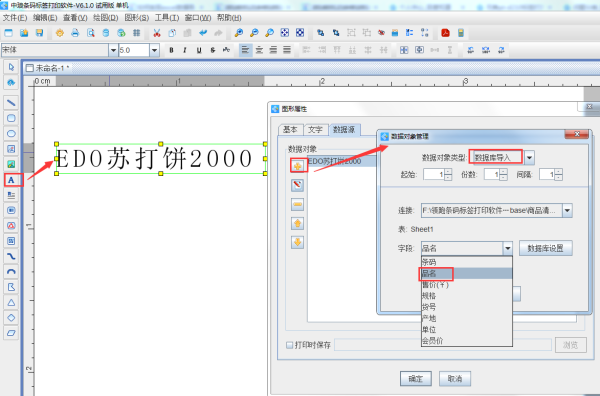Open the 编辑(E) menu
The image size is (600, 396).
point(45,18)
